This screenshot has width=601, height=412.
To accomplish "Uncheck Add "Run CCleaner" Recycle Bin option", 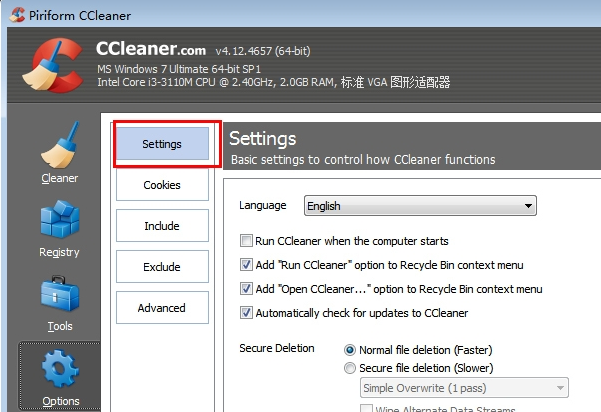I will click(246, 265).
